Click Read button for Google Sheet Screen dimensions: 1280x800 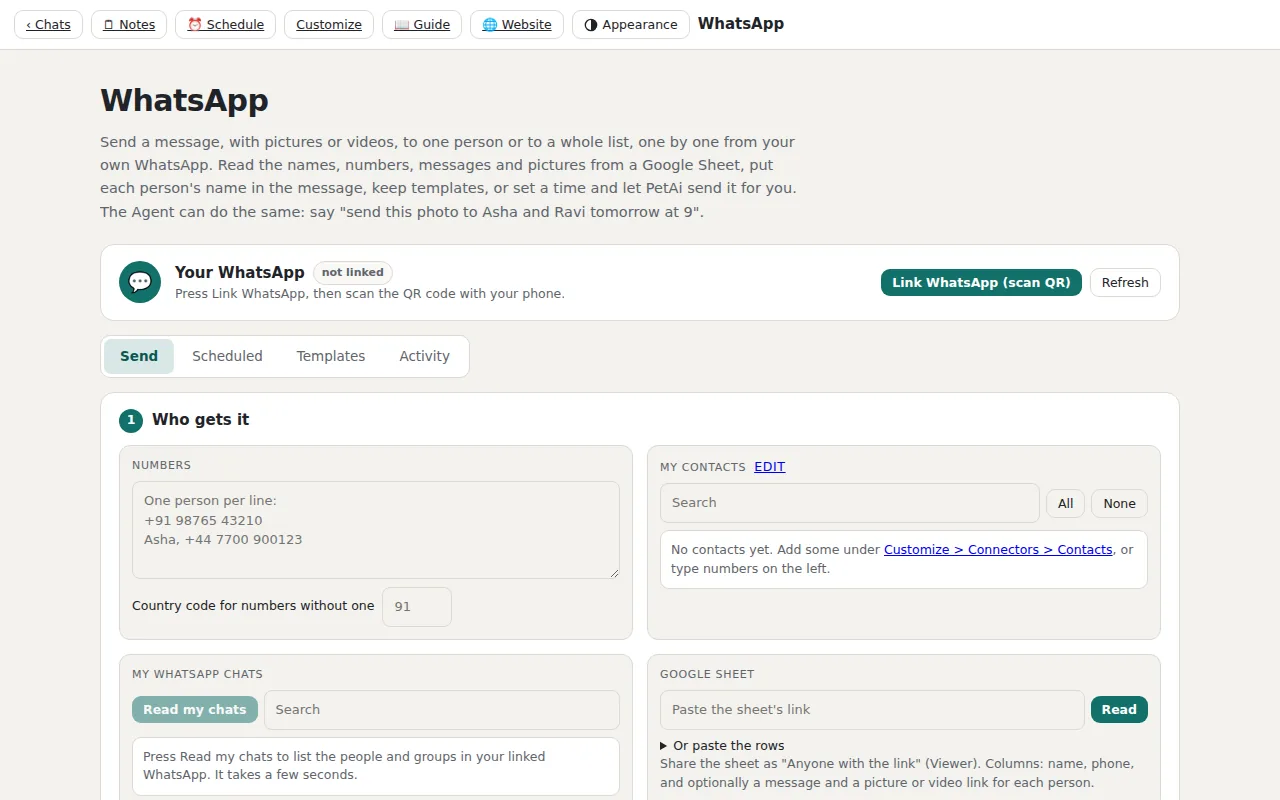pos(1119,710)
